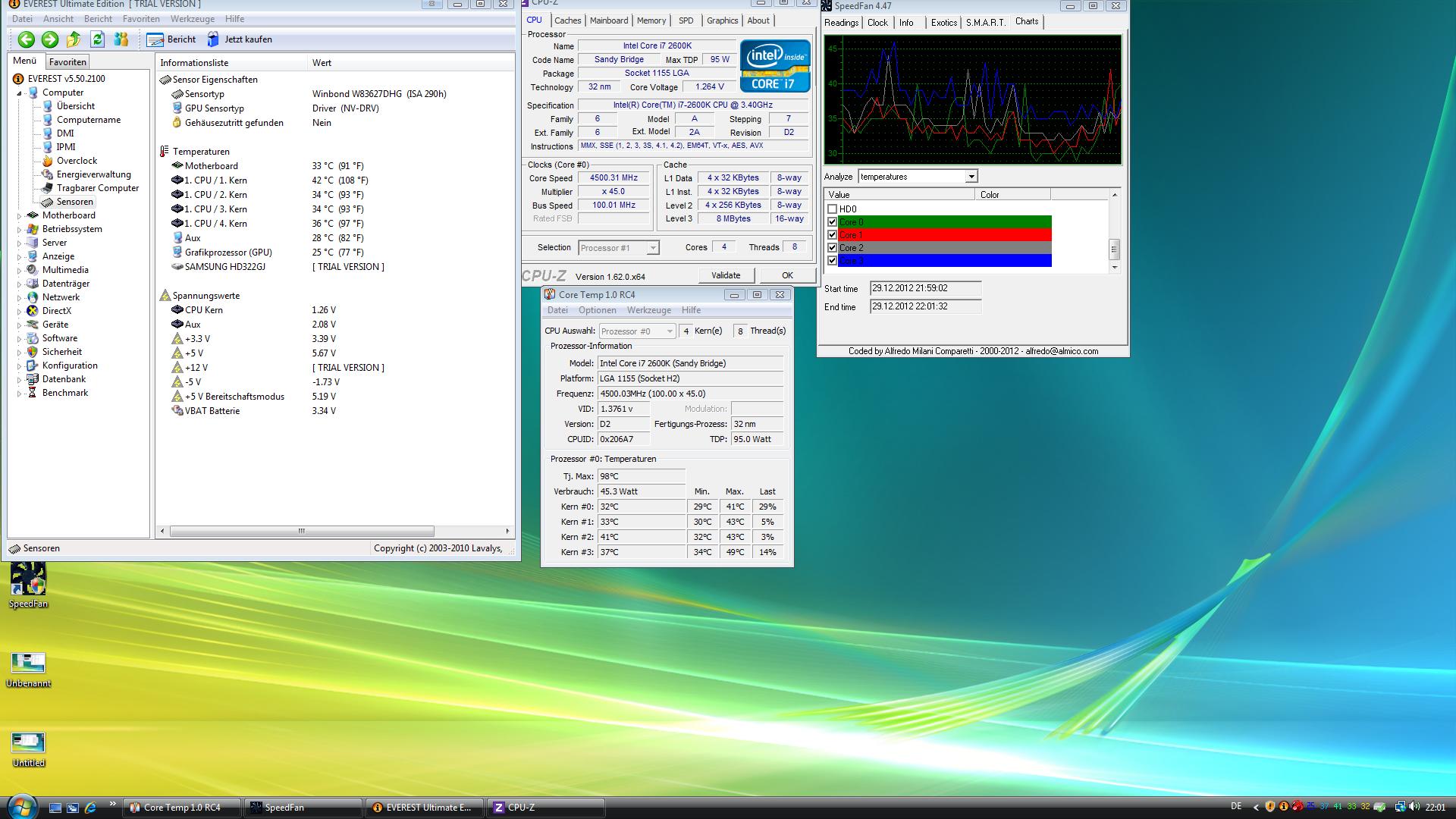Switch to CPU-Z Memory tab
The image size is (1456, 819).
coord(651,20)
